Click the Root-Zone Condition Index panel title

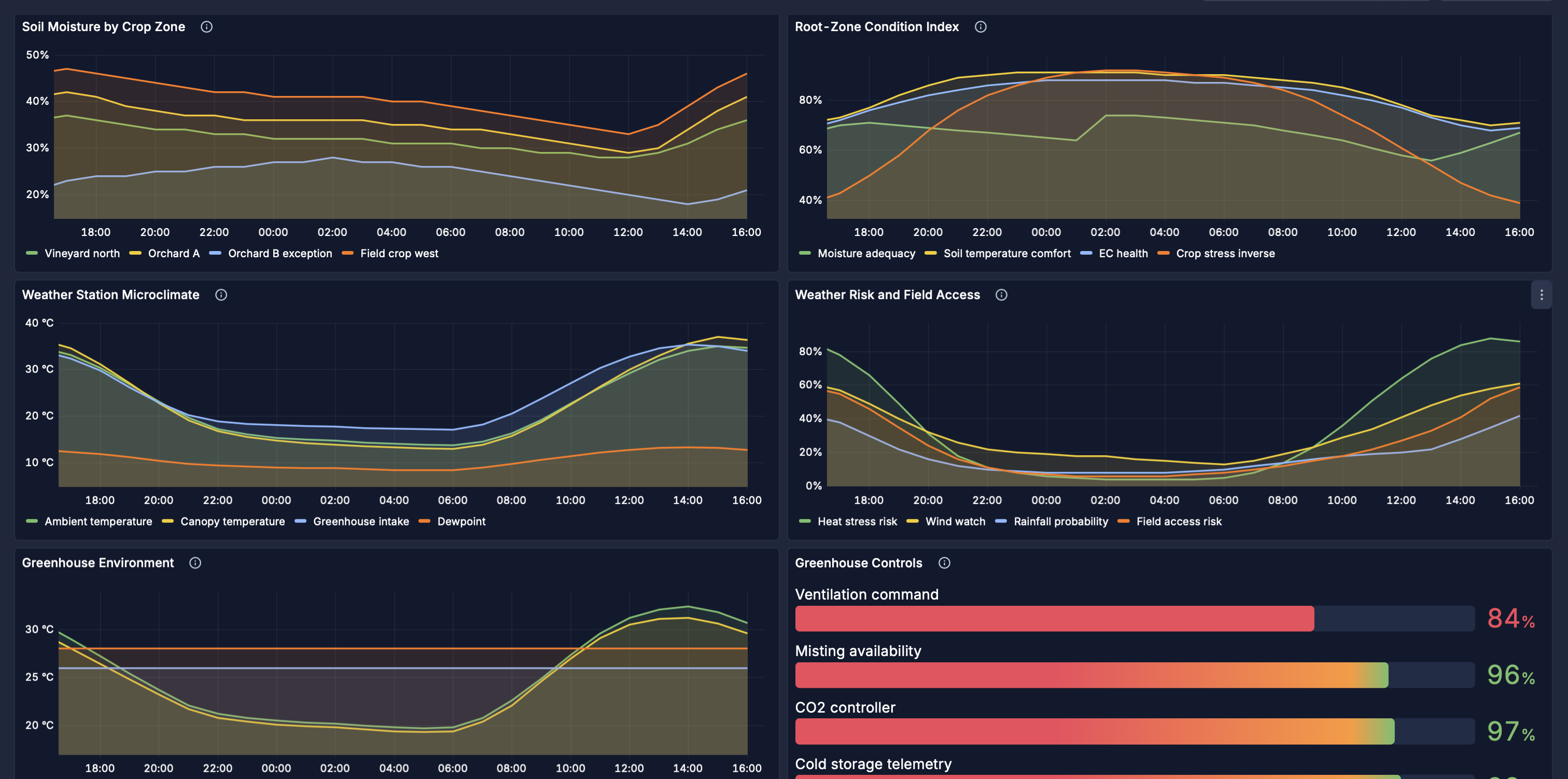pyautogui.click(x=876, y=27)
